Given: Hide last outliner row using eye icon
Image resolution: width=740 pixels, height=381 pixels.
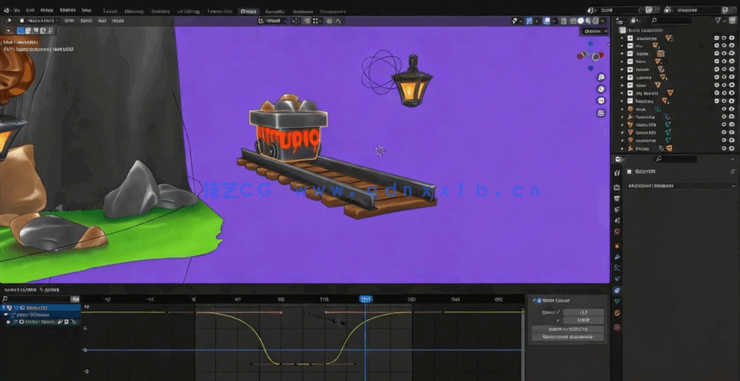Looking at the screenshot, I should (x=724, y=148).
